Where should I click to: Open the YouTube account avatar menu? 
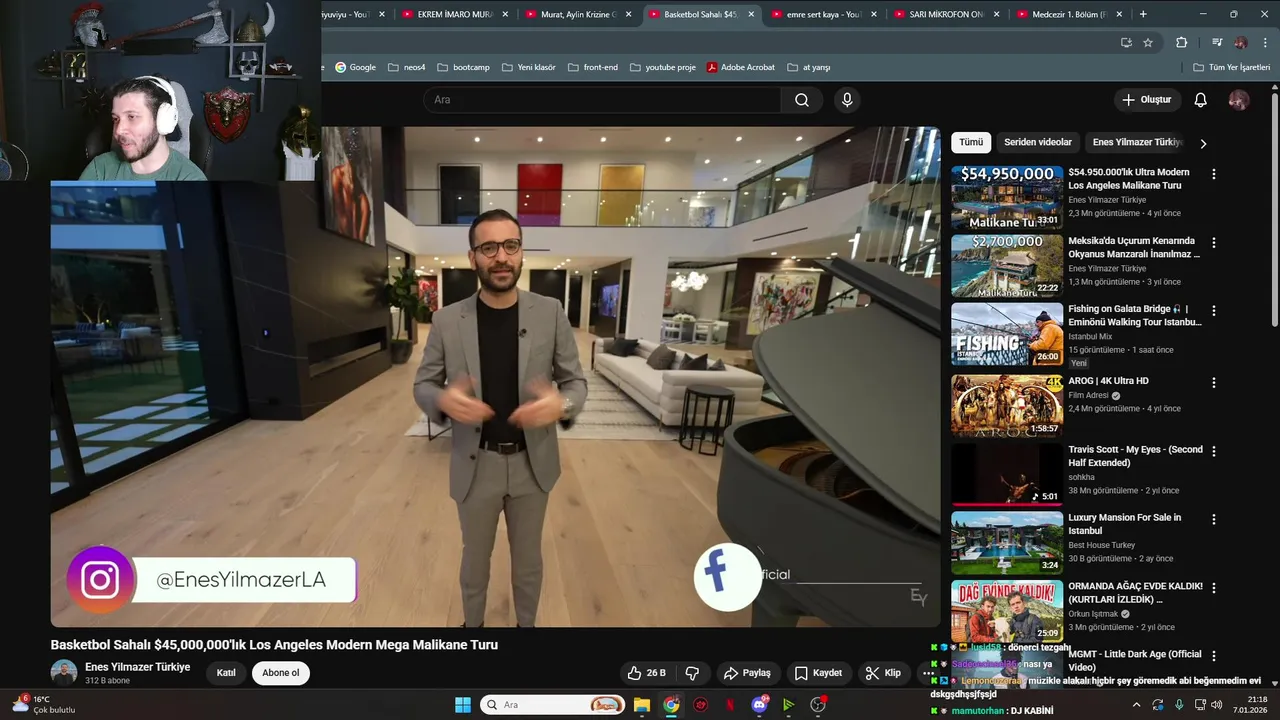1239,100
